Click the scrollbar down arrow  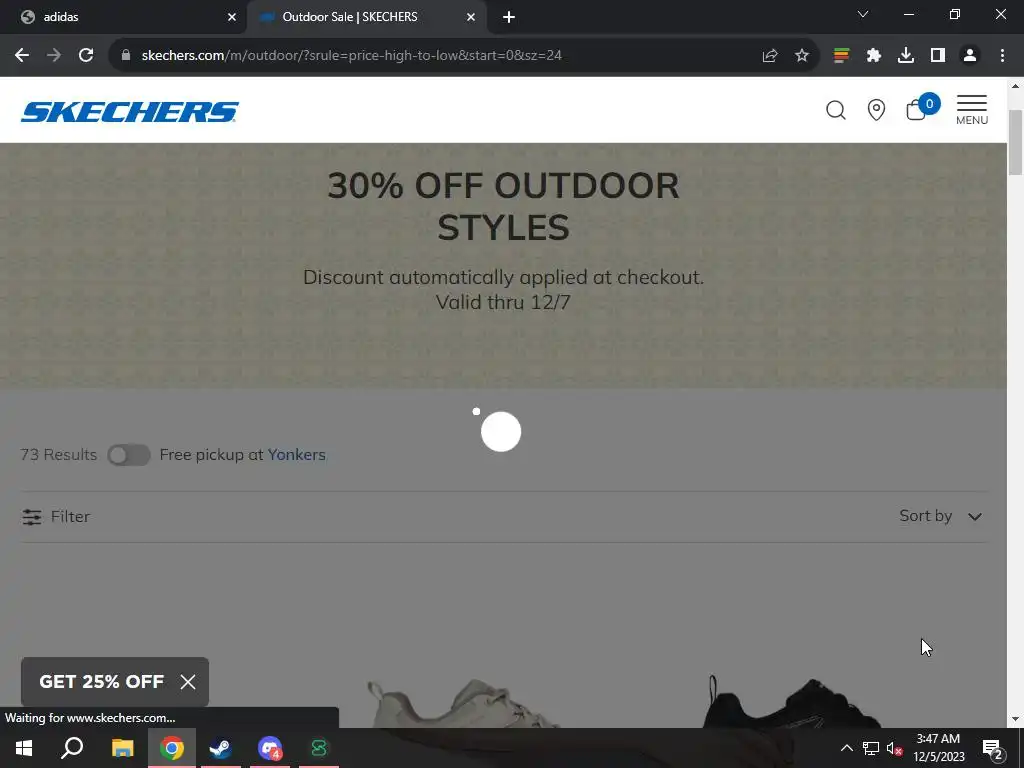(x=1015, y=720)
